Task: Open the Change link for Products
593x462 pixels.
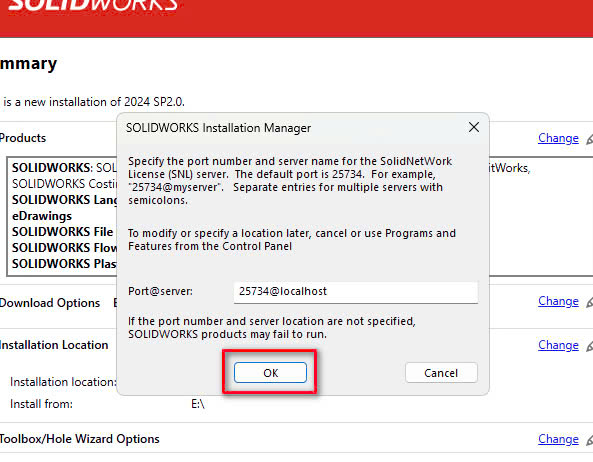Action: [558, 138]
